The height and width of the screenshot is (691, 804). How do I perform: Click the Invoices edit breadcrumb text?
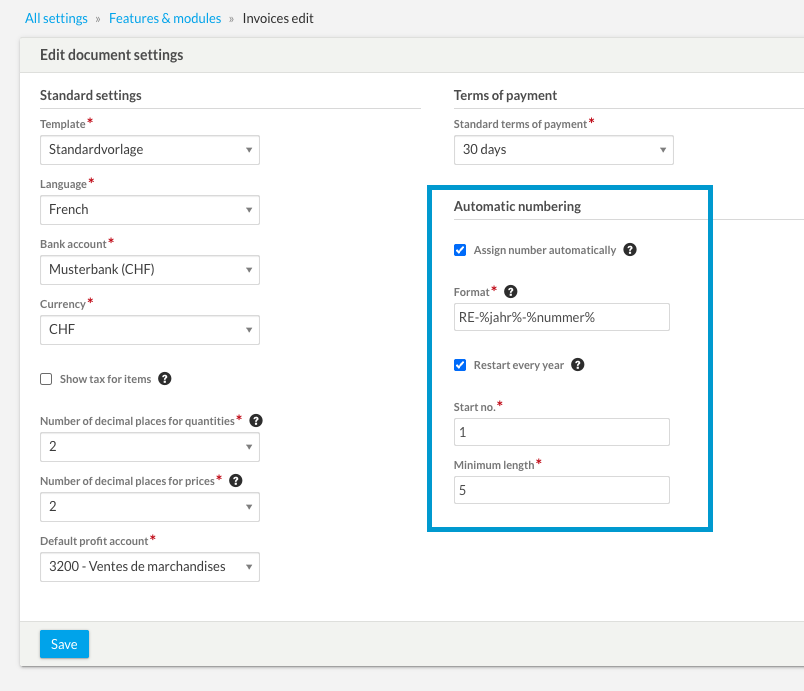pos(278,18)
